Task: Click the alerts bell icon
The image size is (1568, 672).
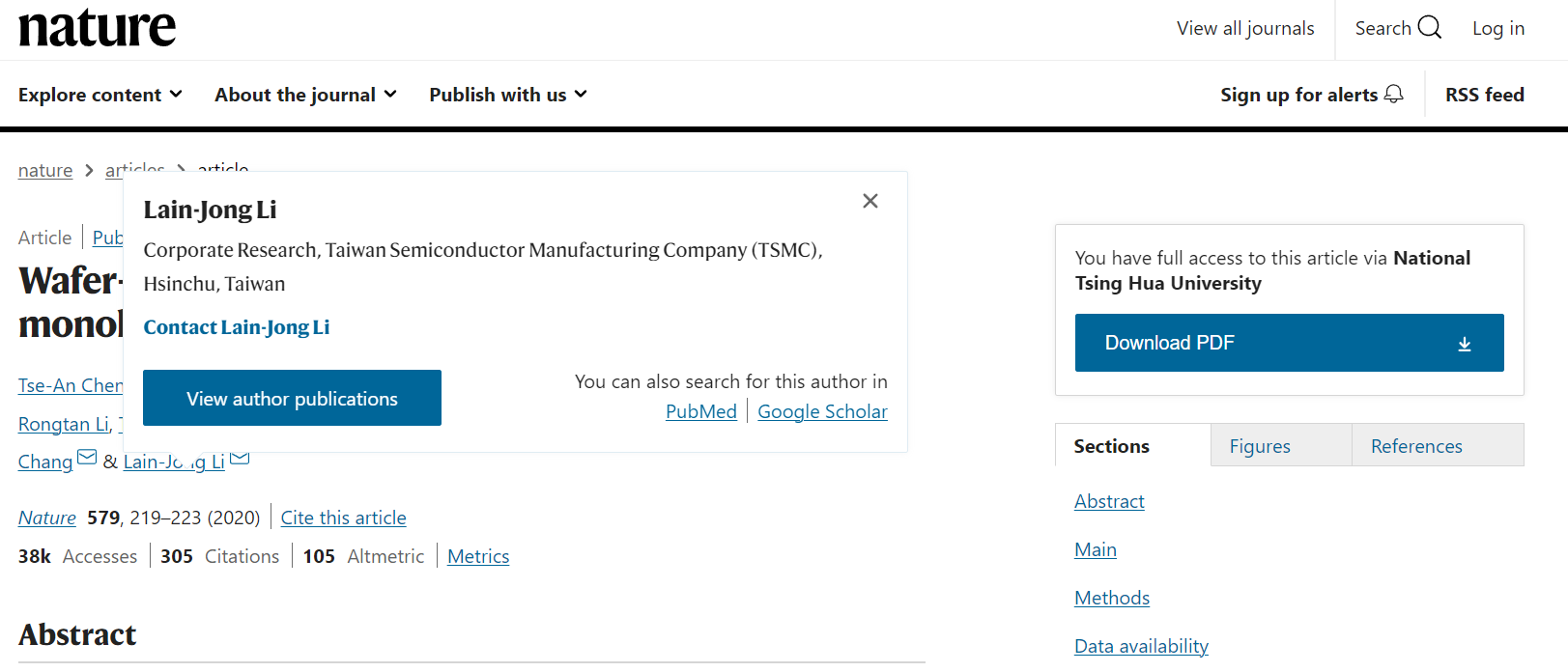Action: (1393, 94)
